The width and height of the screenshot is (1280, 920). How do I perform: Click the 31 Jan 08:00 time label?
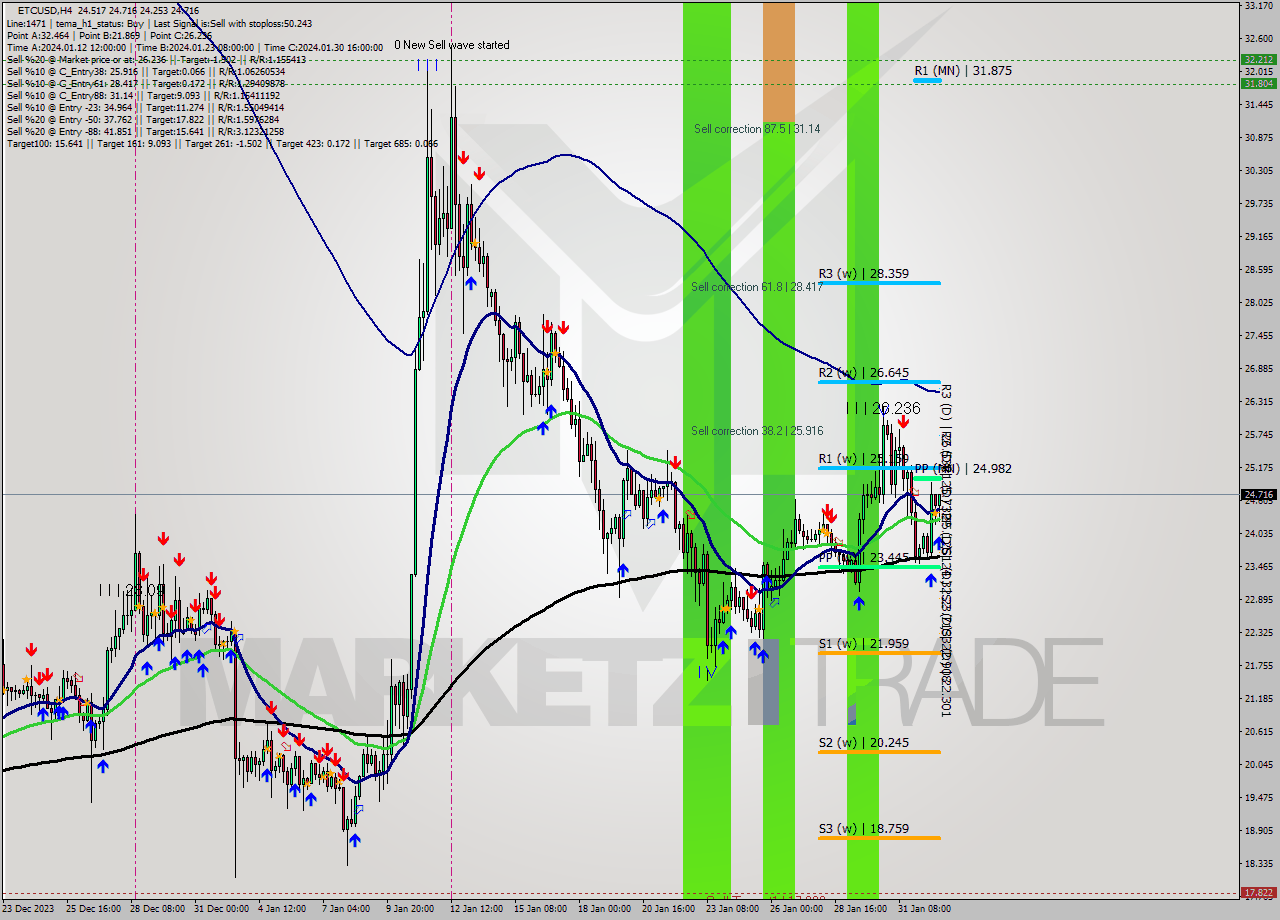[922, 909]
